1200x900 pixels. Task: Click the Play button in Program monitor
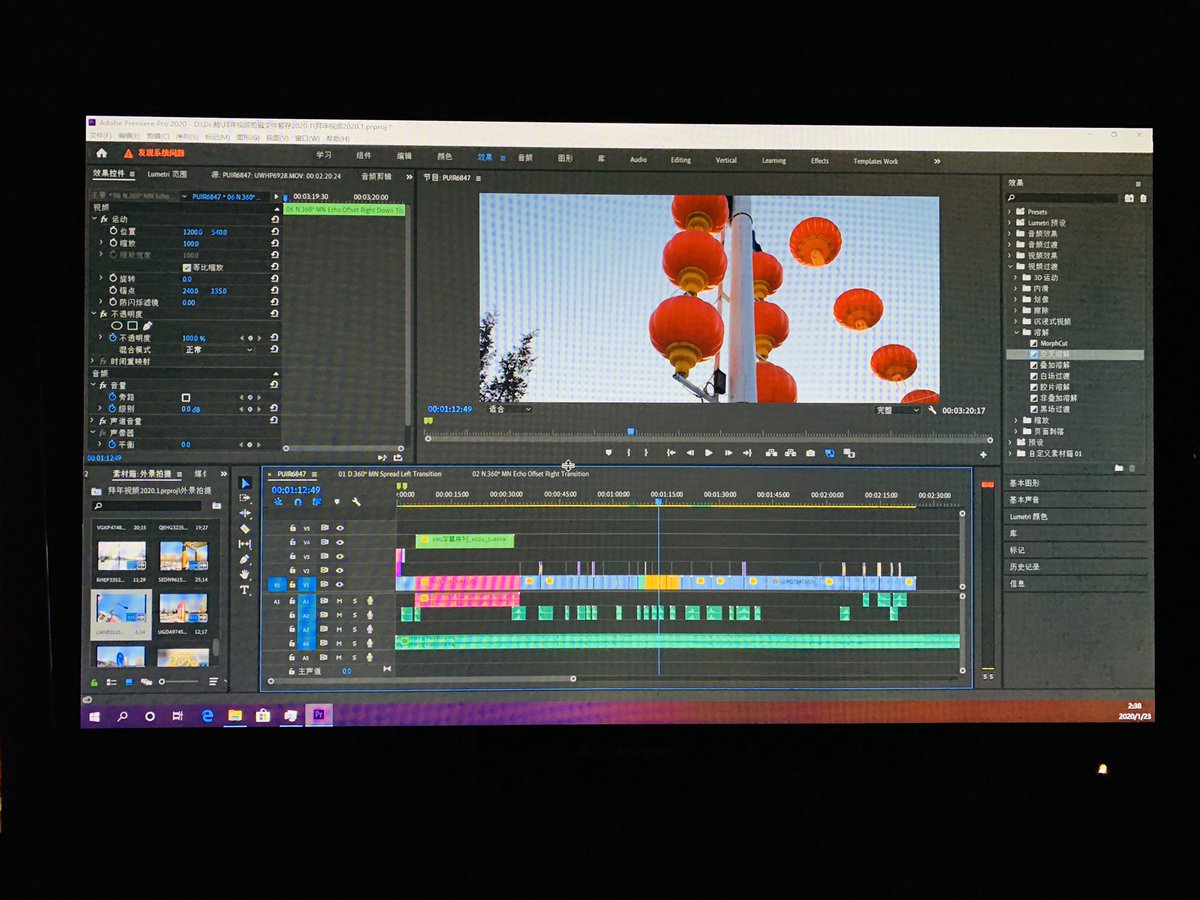[x=709, y=453]
